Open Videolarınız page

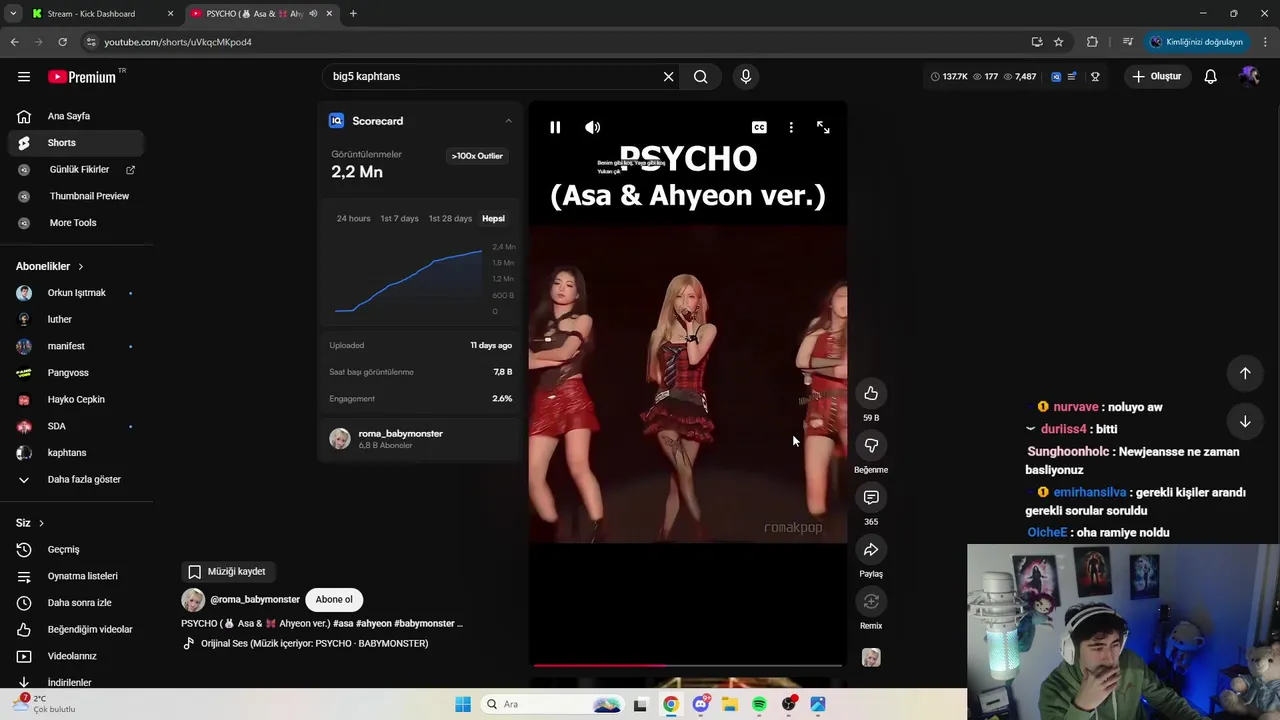[x=76, y=656]
